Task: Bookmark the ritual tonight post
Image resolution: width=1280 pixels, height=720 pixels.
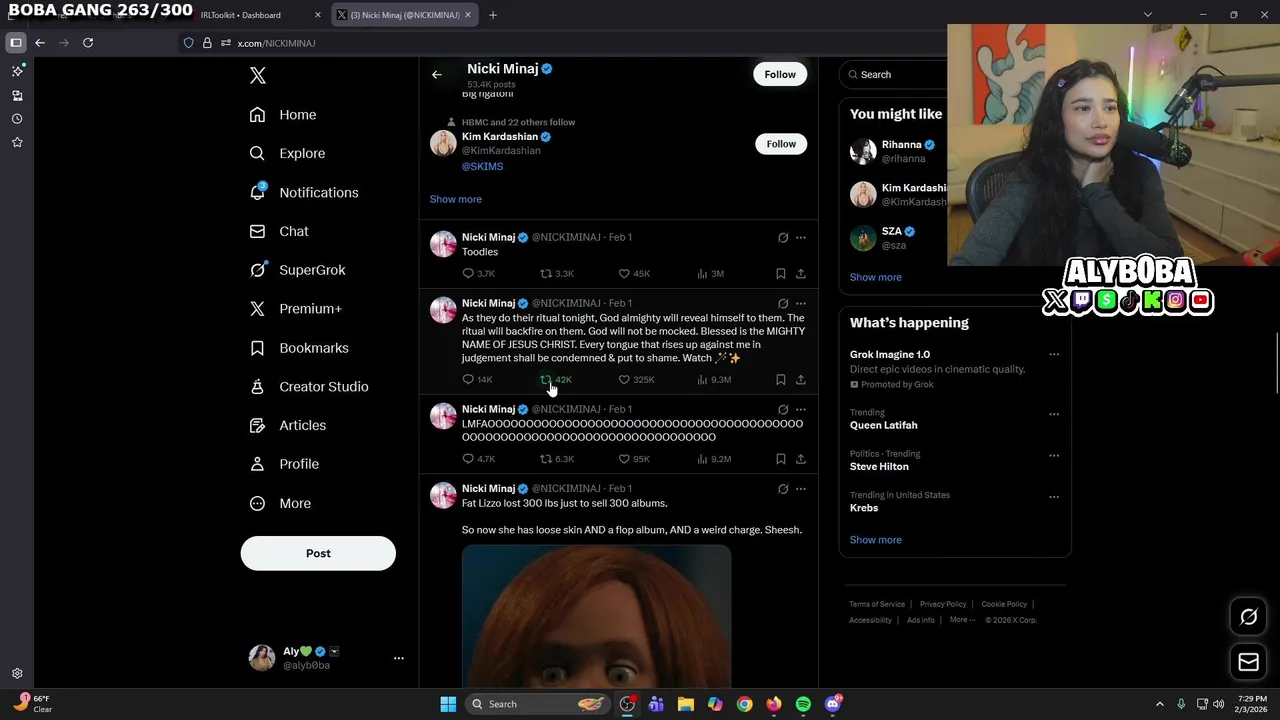Action: click(781, 380)
